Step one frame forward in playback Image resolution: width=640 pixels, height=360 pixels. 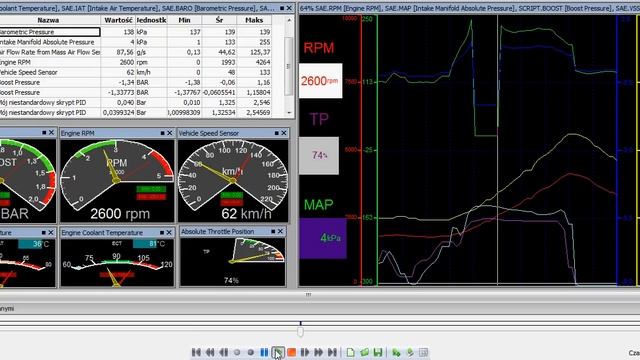point(305,352)
